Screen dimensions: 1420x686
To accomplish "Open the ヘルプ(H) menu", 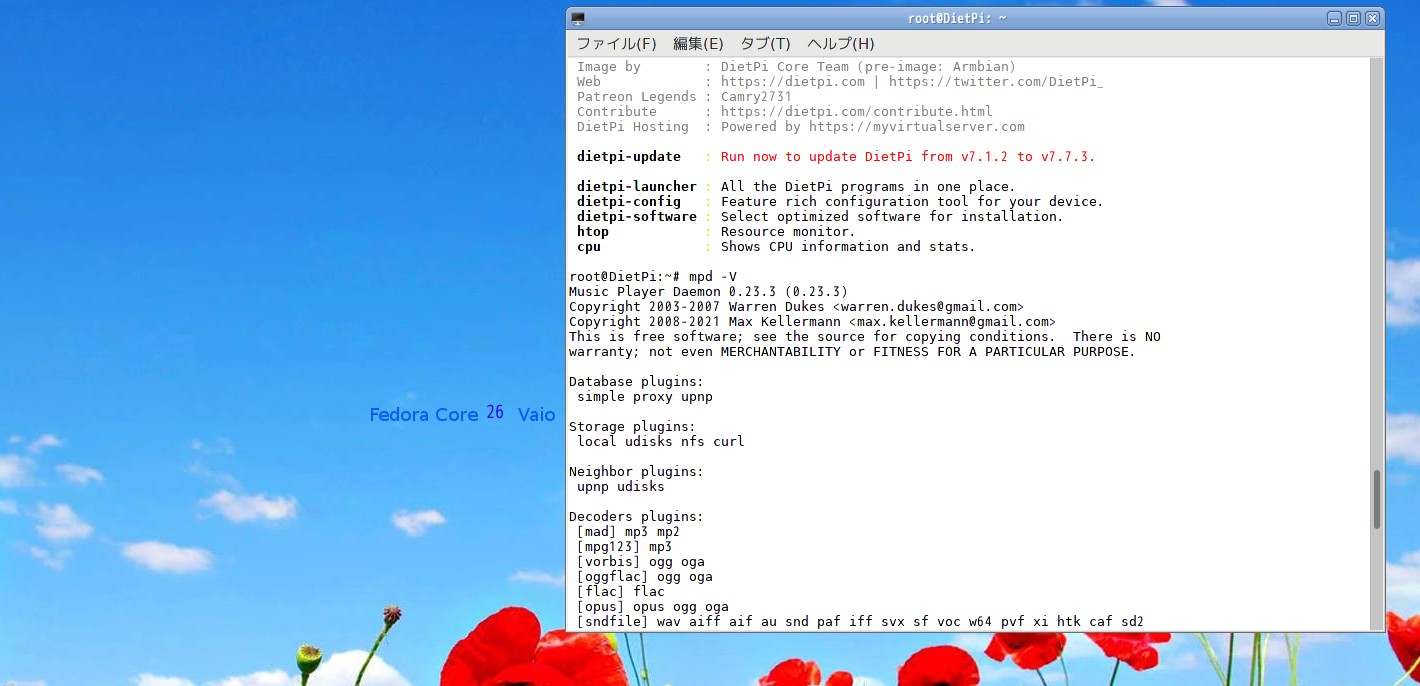I will point(840,44).
